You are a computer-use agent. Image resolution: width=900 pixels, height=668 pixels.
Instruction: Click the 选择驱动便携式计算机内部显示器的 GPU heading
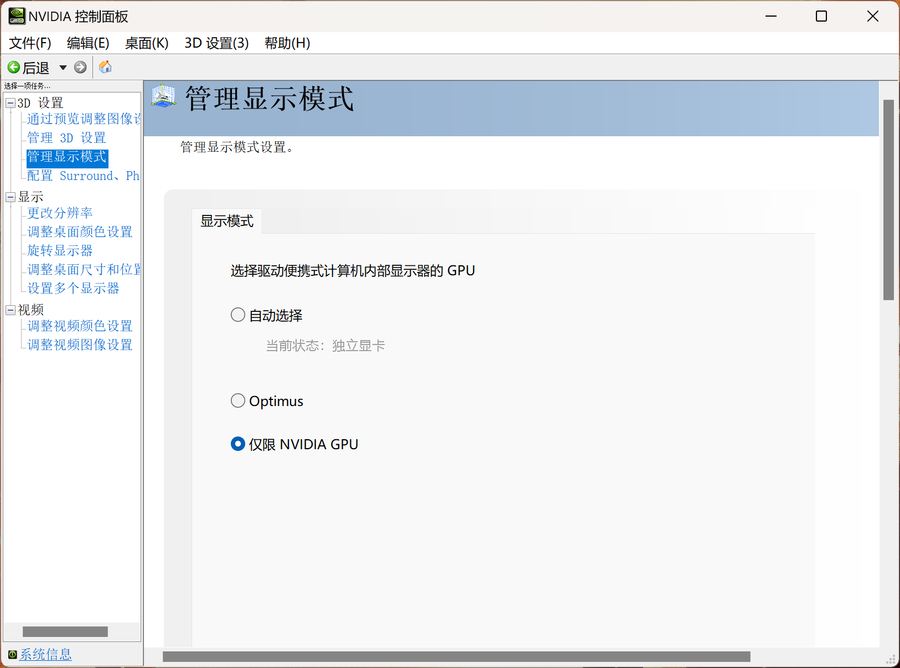352,271
